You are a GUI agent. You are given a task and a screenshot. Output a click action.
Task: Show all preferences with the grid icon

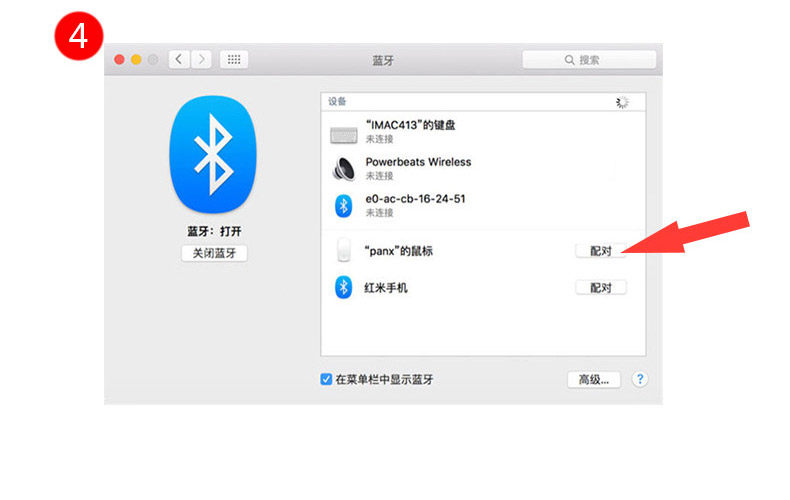tap(234, 59)
